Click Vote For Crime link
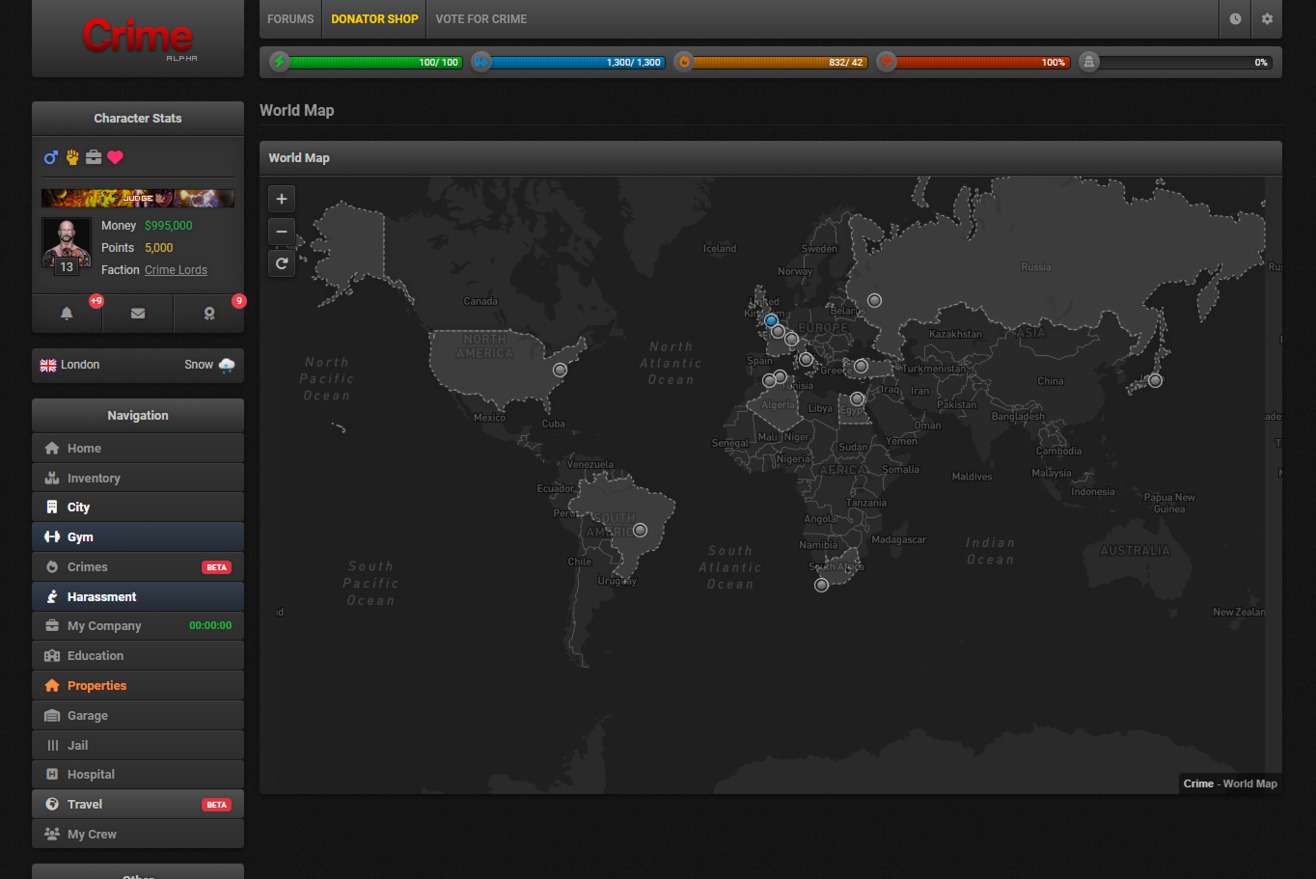Viewport: 1316px width, 879px height. (481, 19)
